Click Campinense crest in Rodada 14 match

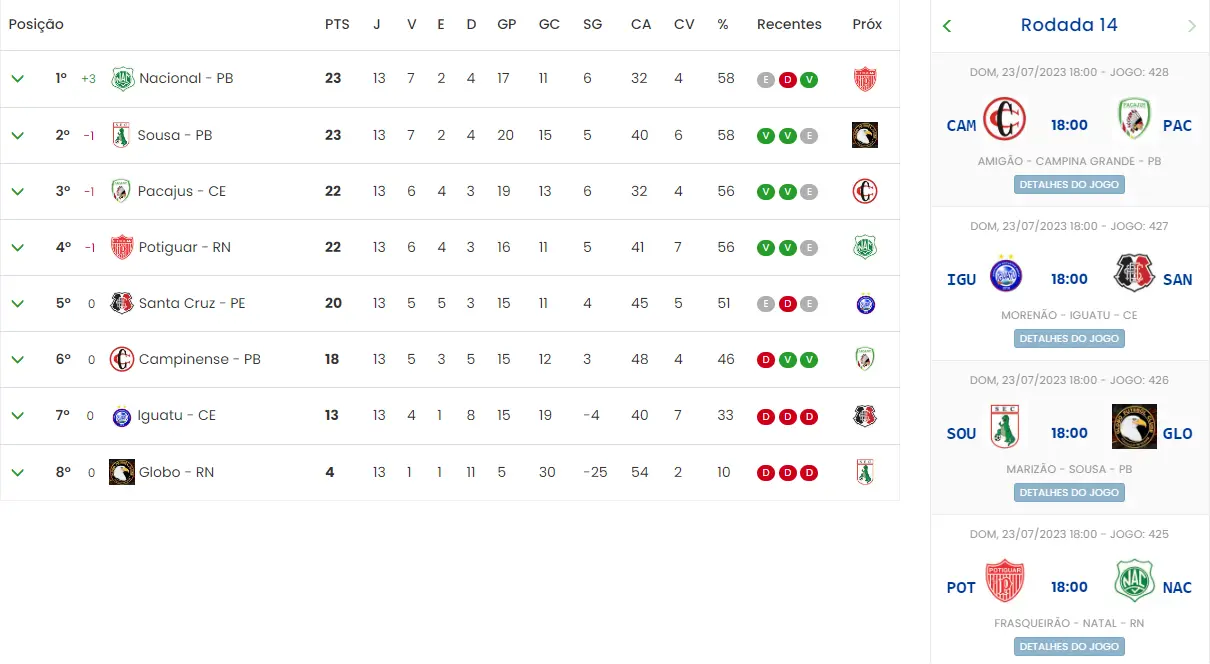(1005, 120)
